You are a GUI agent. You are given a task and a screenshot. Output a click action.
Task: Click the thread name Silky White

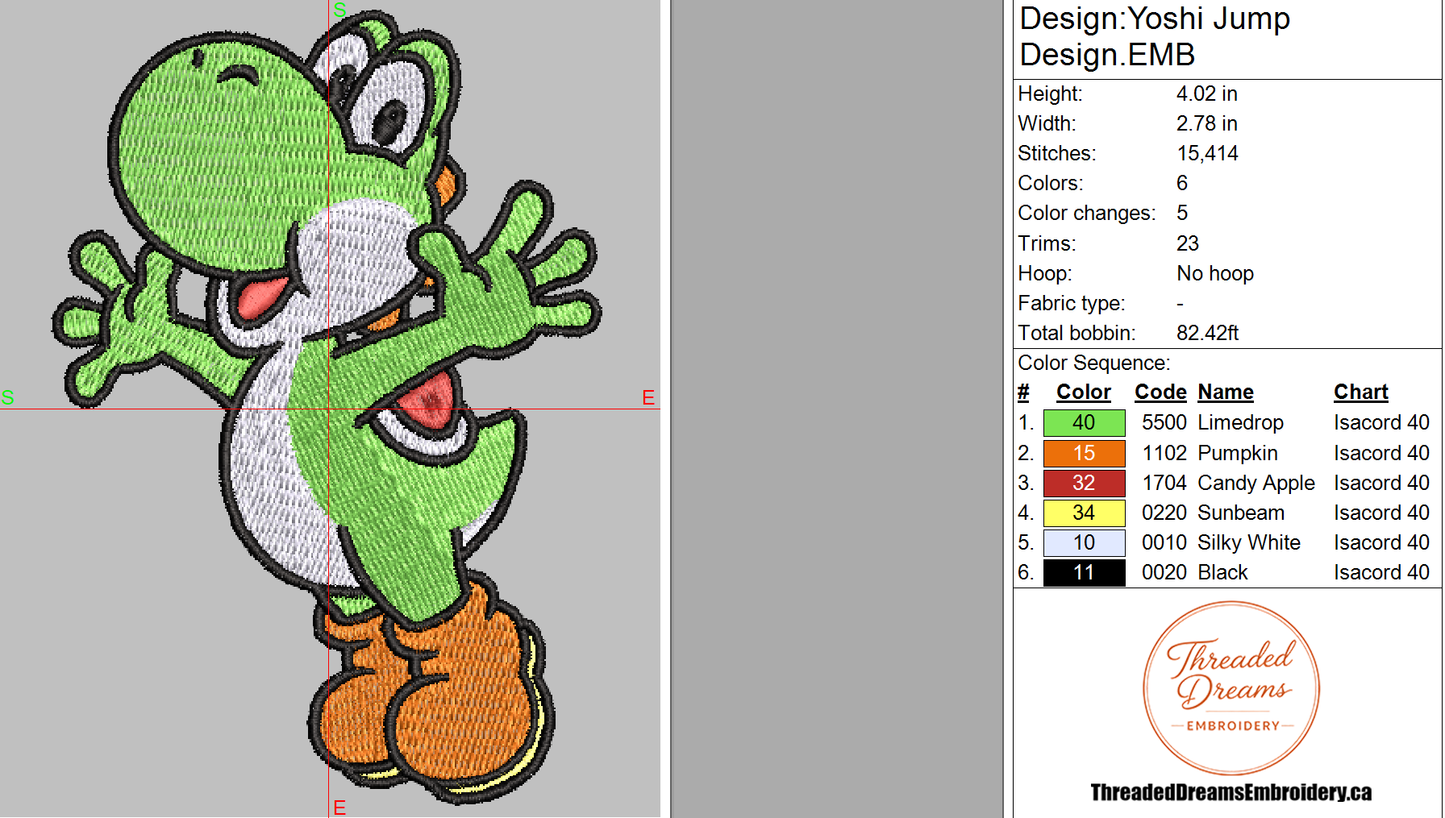pos(1249,543)
